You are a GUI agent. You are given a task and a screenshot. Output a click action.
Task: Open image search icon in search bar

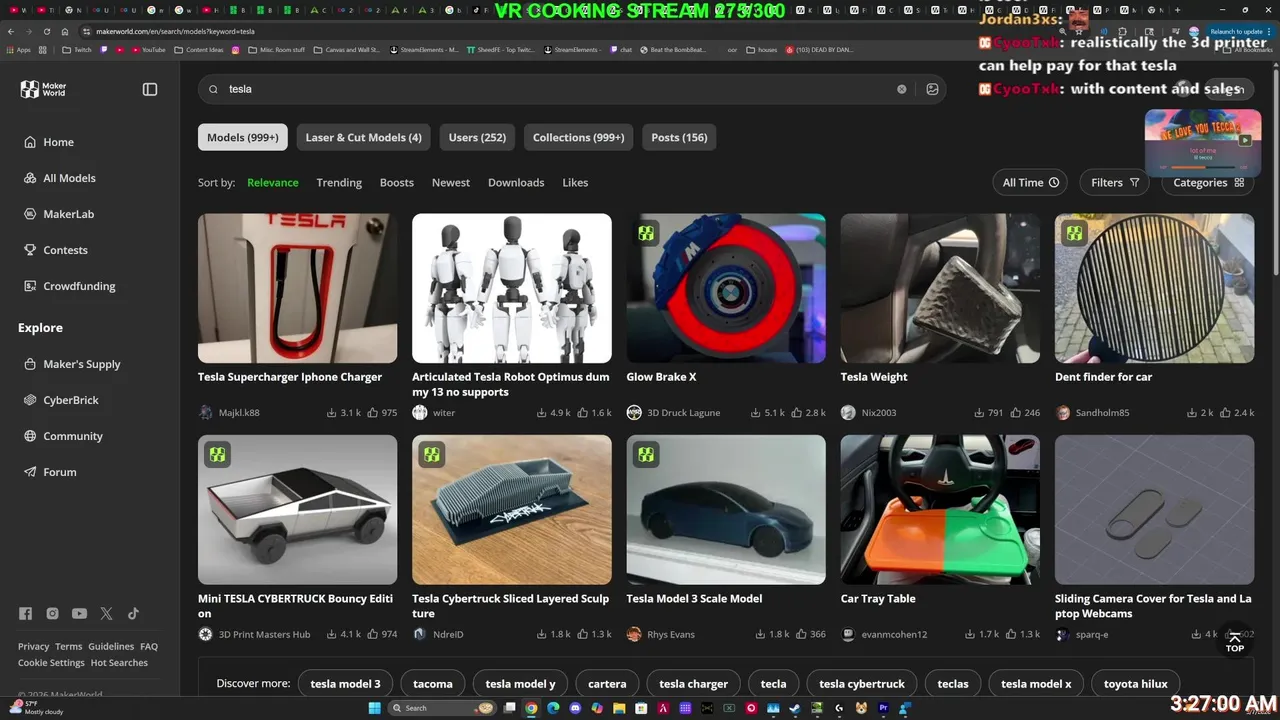[x=932, y=89]
